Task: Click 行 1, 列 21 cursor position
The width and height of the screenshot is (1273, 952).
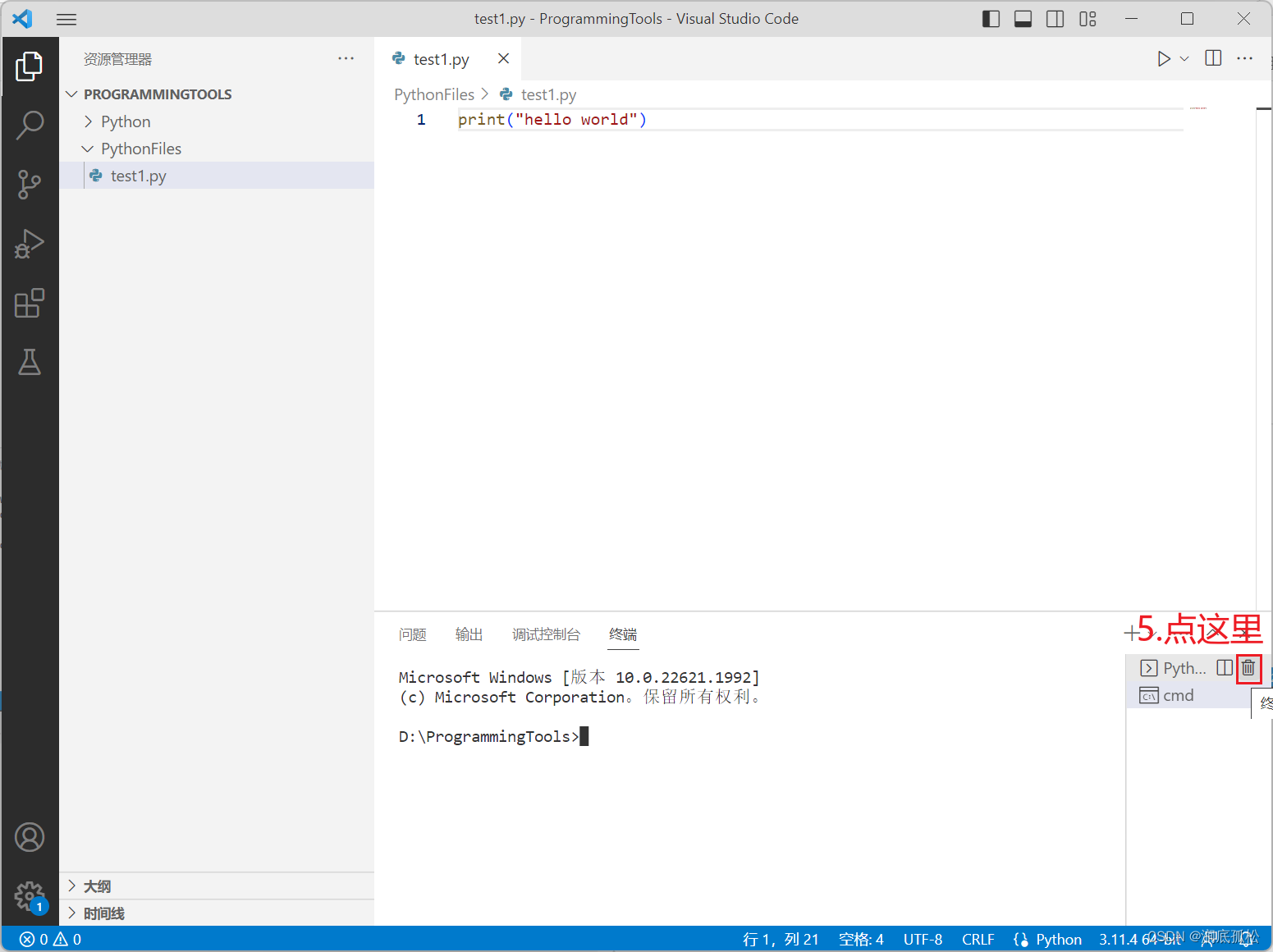Action: 781,939
